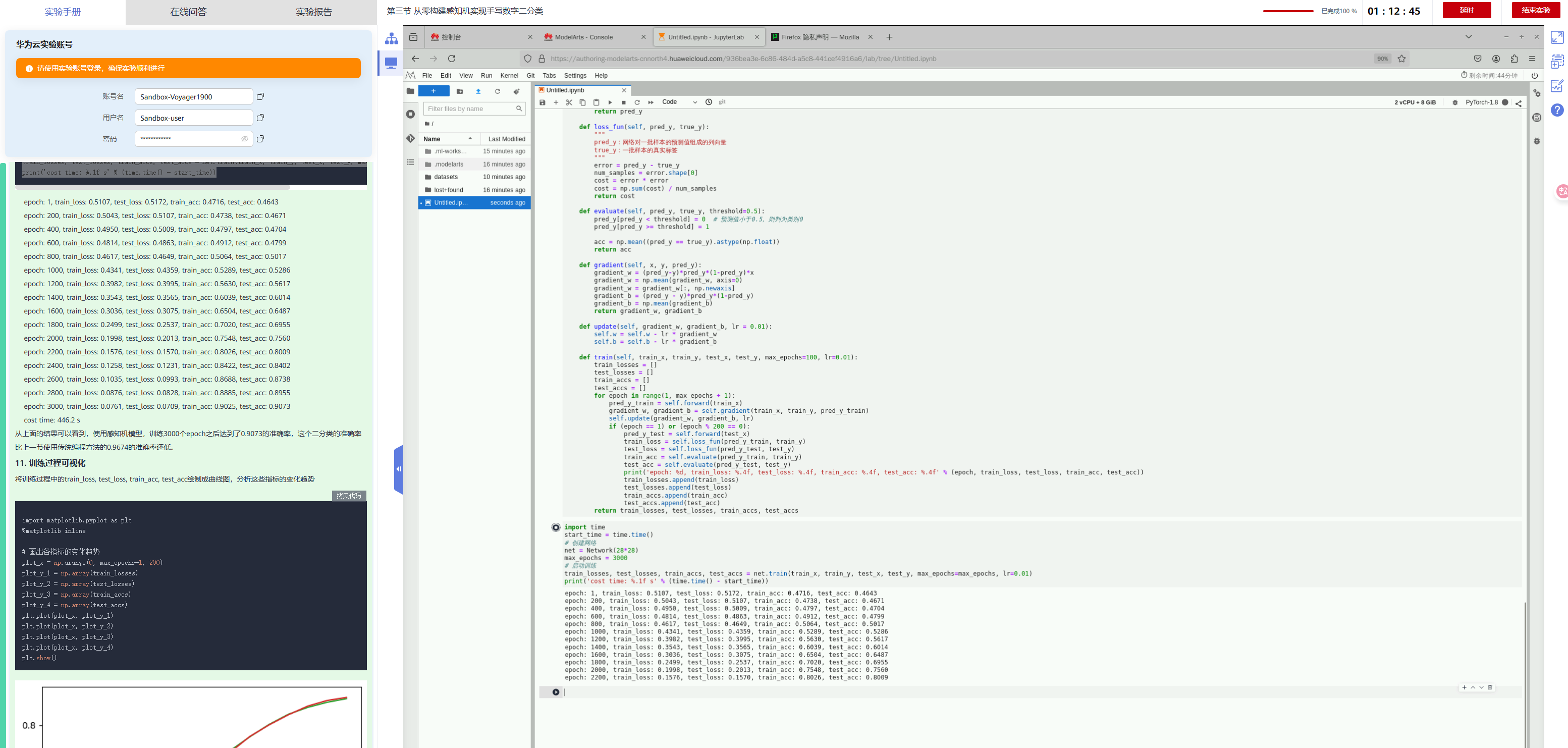
Task: Click the 结束实验 button
Action: [x=1535, y=10]
